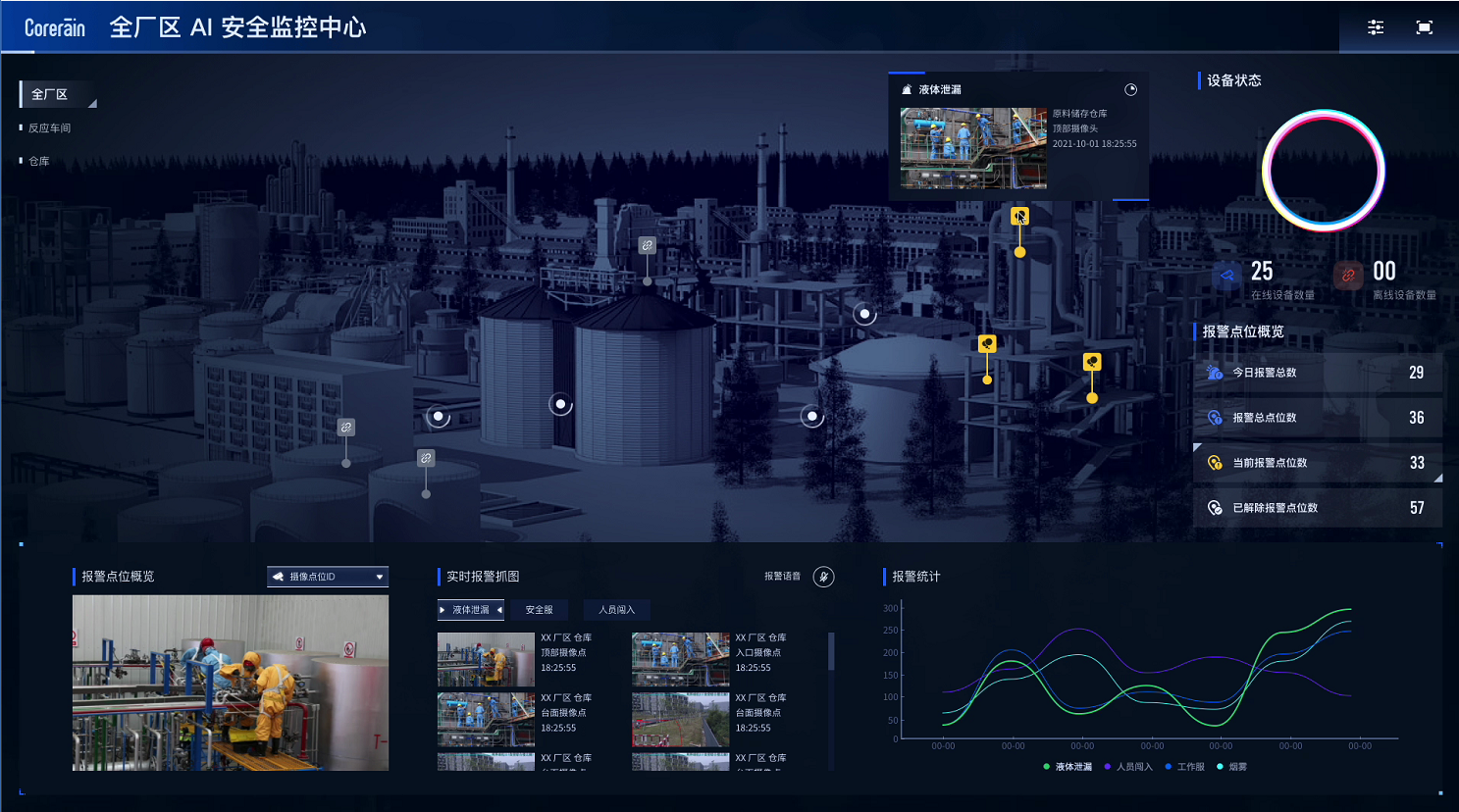Click the blue camera icon for 在线设备数量
1459x812 pixels.
coord(1226,276)
